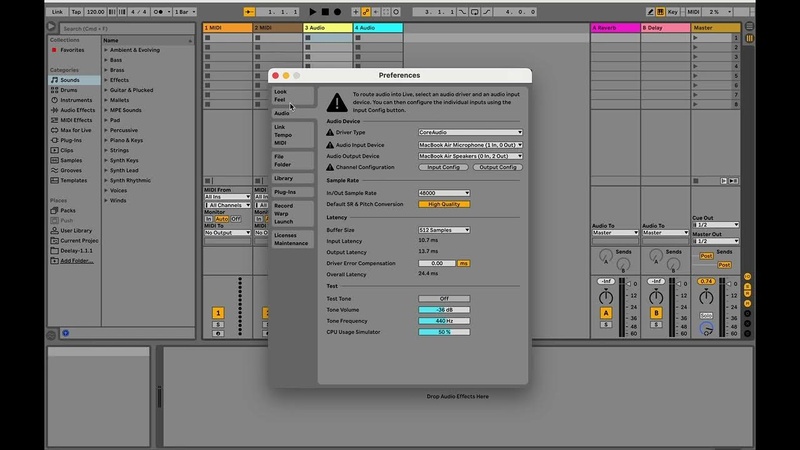This screenshot has width=800, height=450.
Task: Open Library preferences tab
Action: [292, 179]
